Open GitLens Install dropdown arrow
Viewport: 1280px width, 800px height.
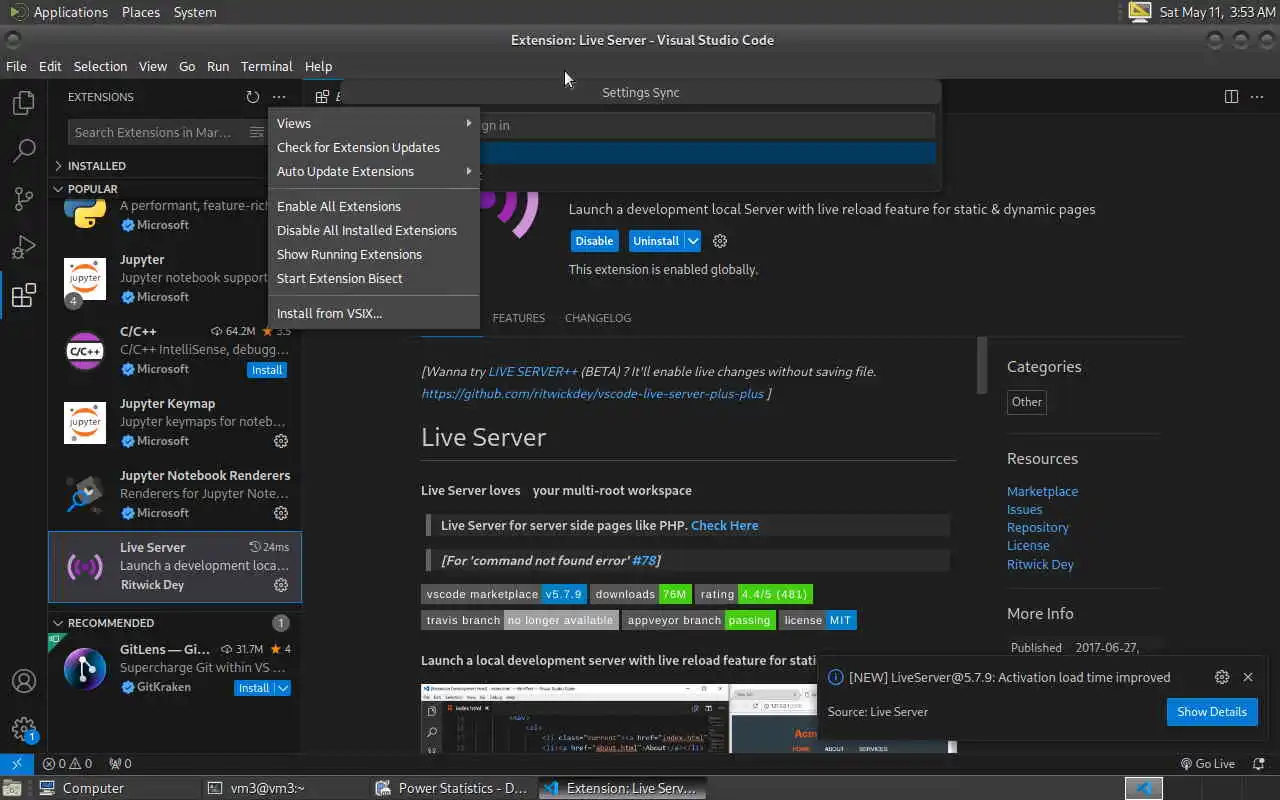[x=283, y=688]
